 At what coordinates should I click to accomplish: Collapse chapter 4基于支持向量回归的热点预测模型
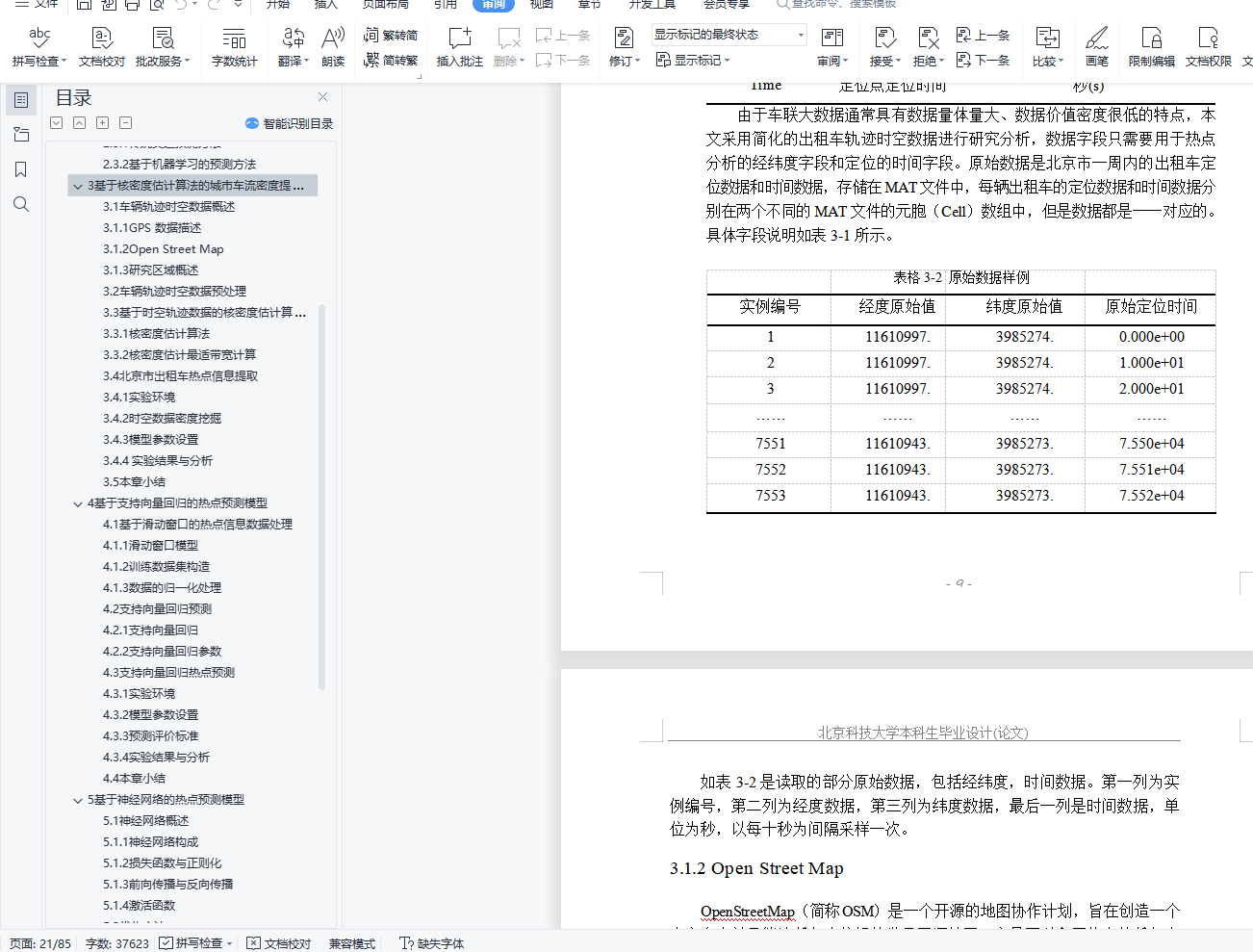[x=78, y=503]
